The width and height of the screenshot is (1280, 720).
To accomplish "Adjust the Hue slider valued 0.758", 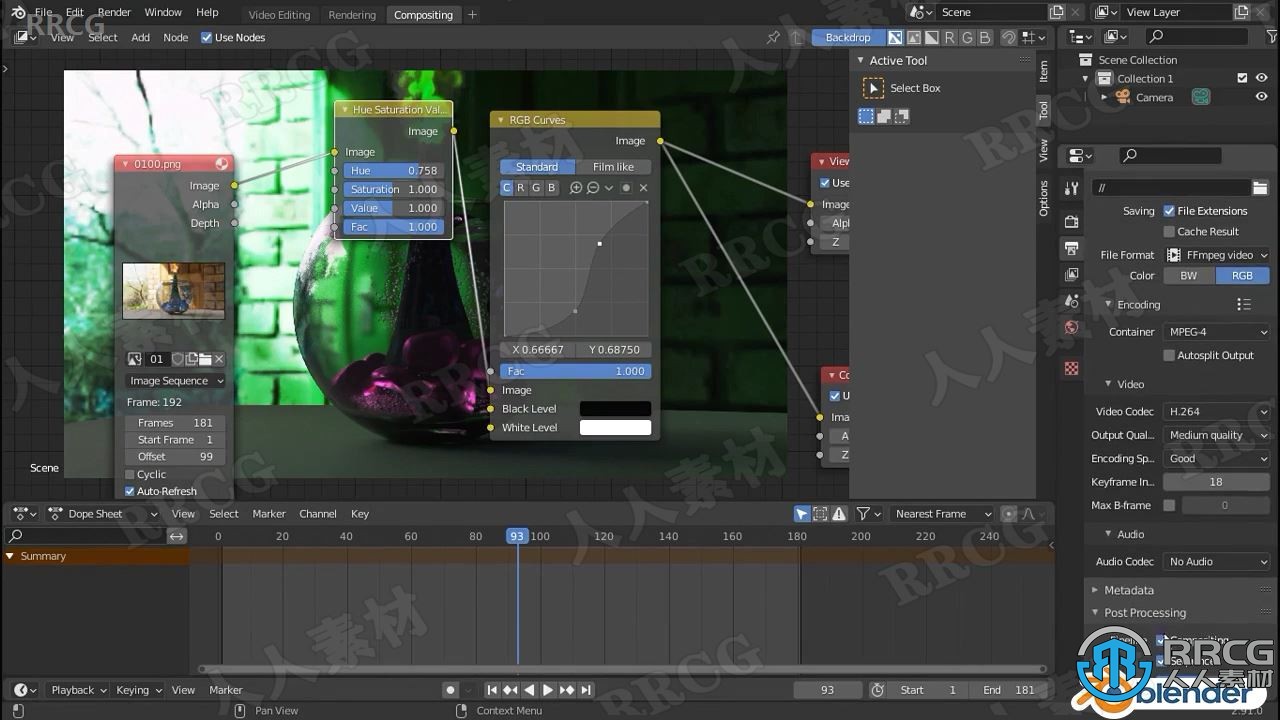I will point(392,171).
